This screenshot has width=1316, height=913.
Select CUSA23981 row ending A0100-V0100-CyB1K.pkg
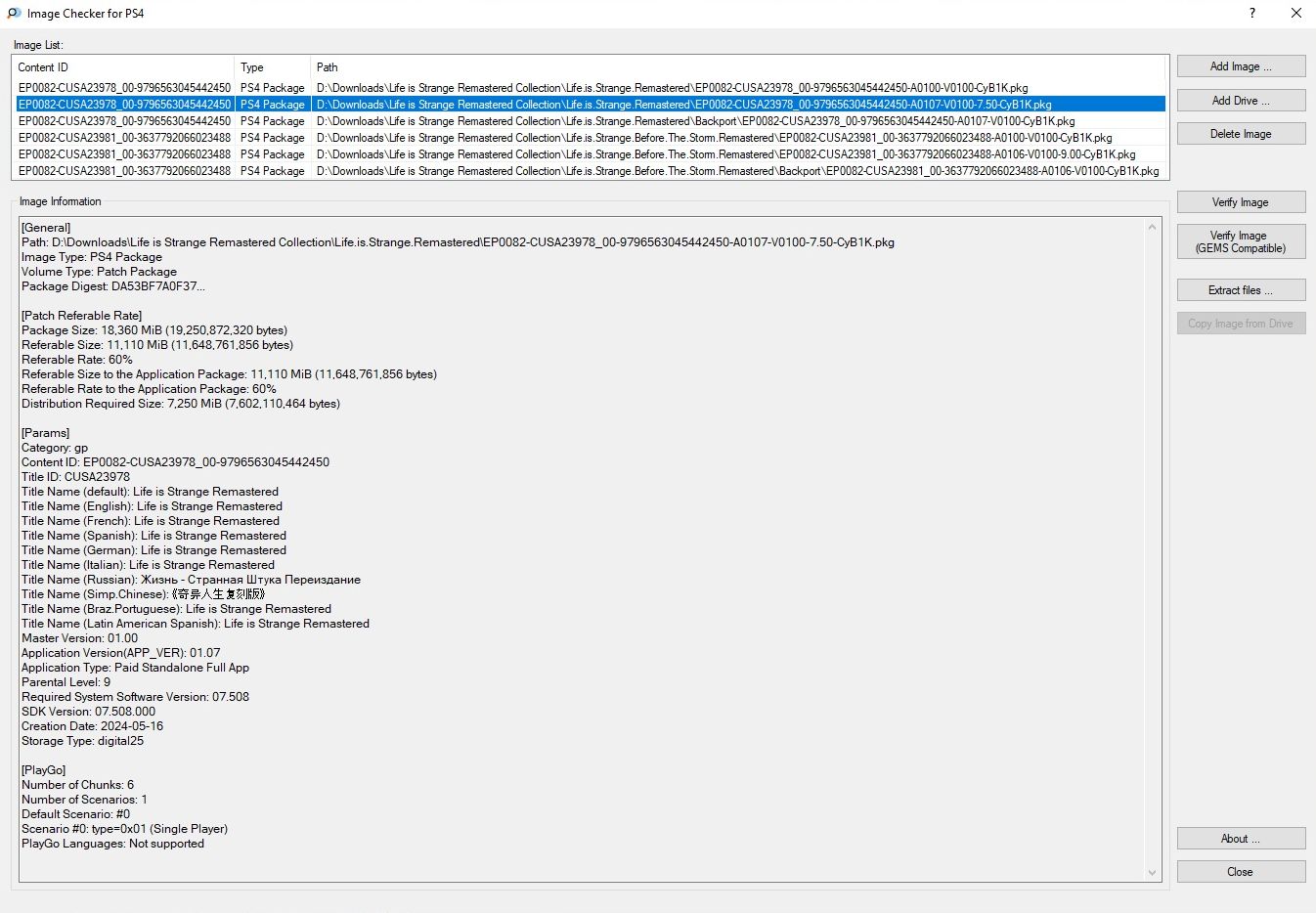click(590, 138)
